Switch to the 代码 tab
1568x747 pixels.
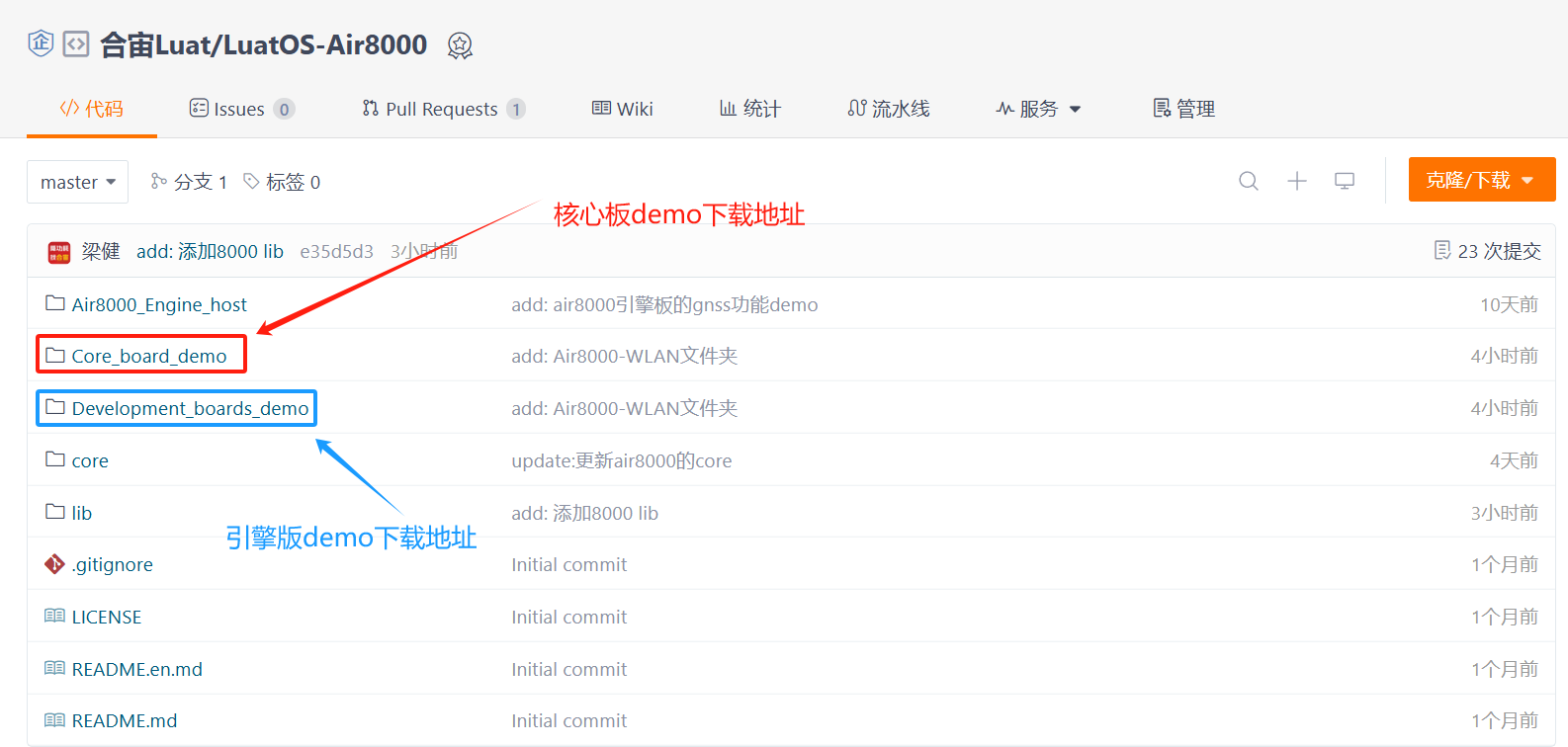[x=92, y=109]
